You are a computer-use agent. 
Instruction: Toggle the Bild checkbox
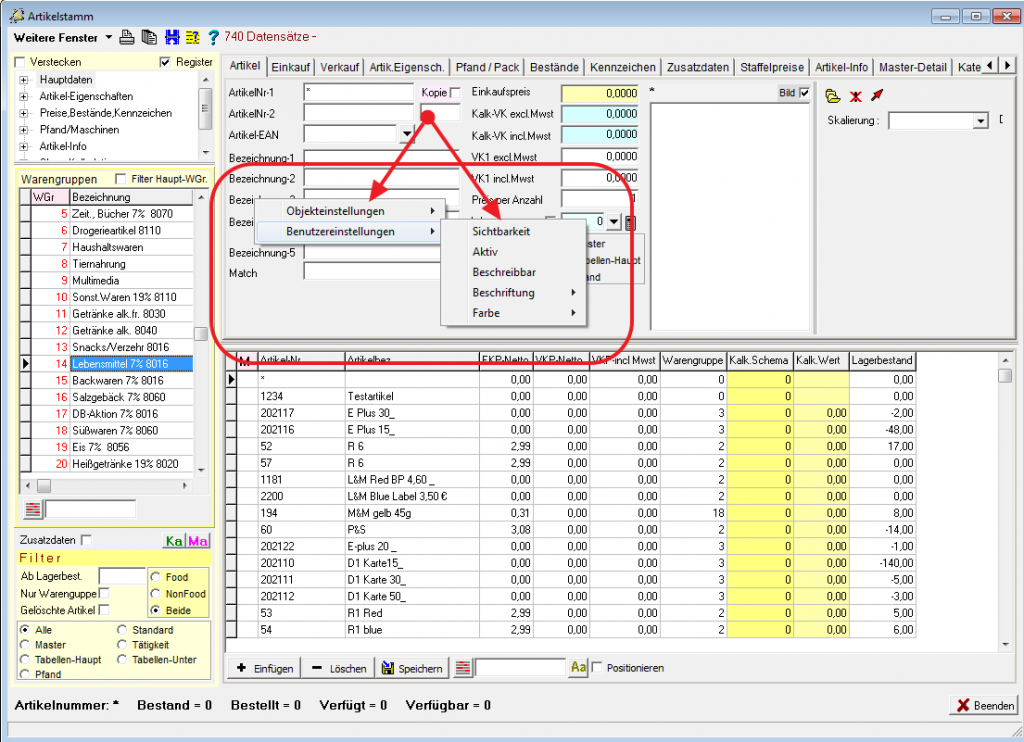805,93
